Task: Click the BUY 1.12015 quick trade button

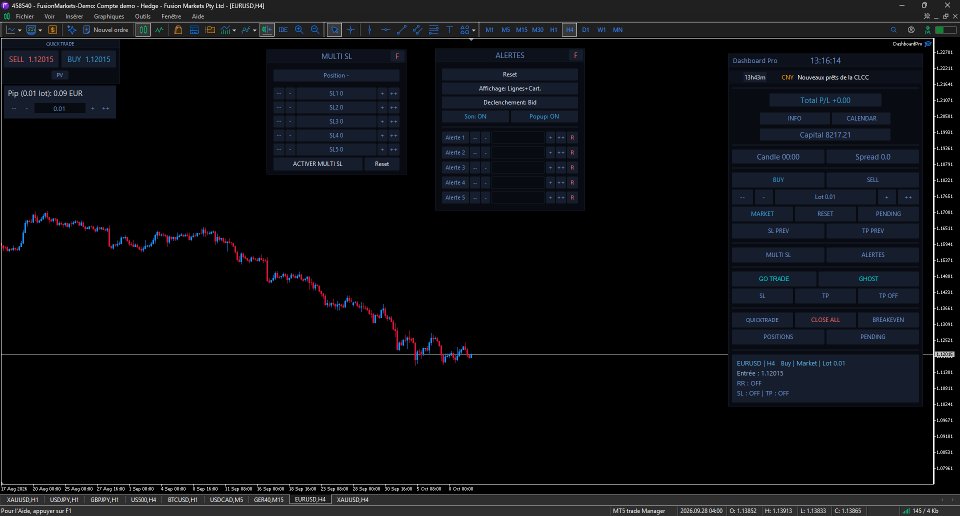Action: pos(89,59)
